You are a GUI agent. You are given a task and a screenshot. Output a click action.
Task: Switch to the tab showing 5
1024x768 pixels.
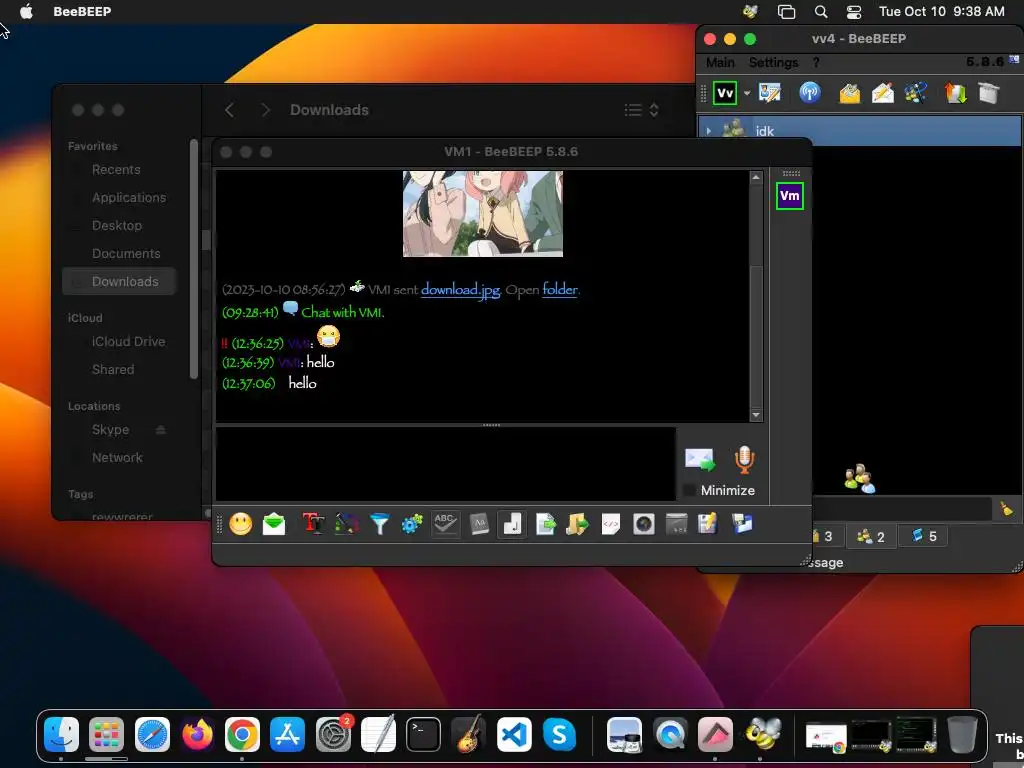point(923,536)
